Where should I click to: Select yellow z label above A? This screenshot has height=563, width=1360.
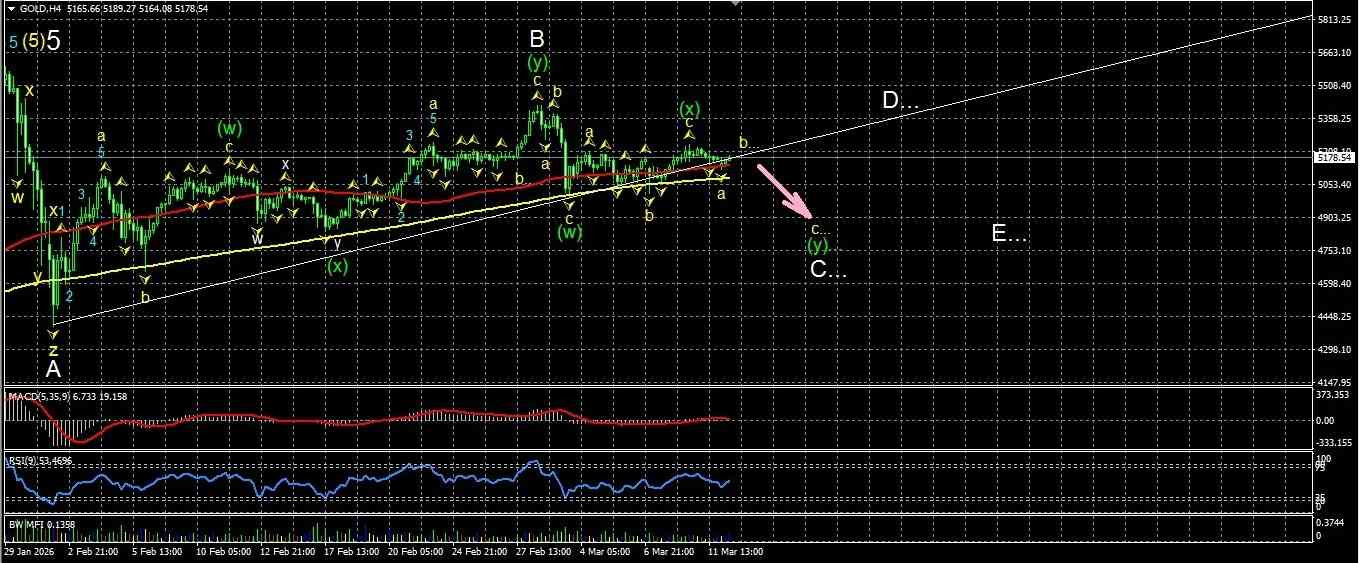pos(53,350)
